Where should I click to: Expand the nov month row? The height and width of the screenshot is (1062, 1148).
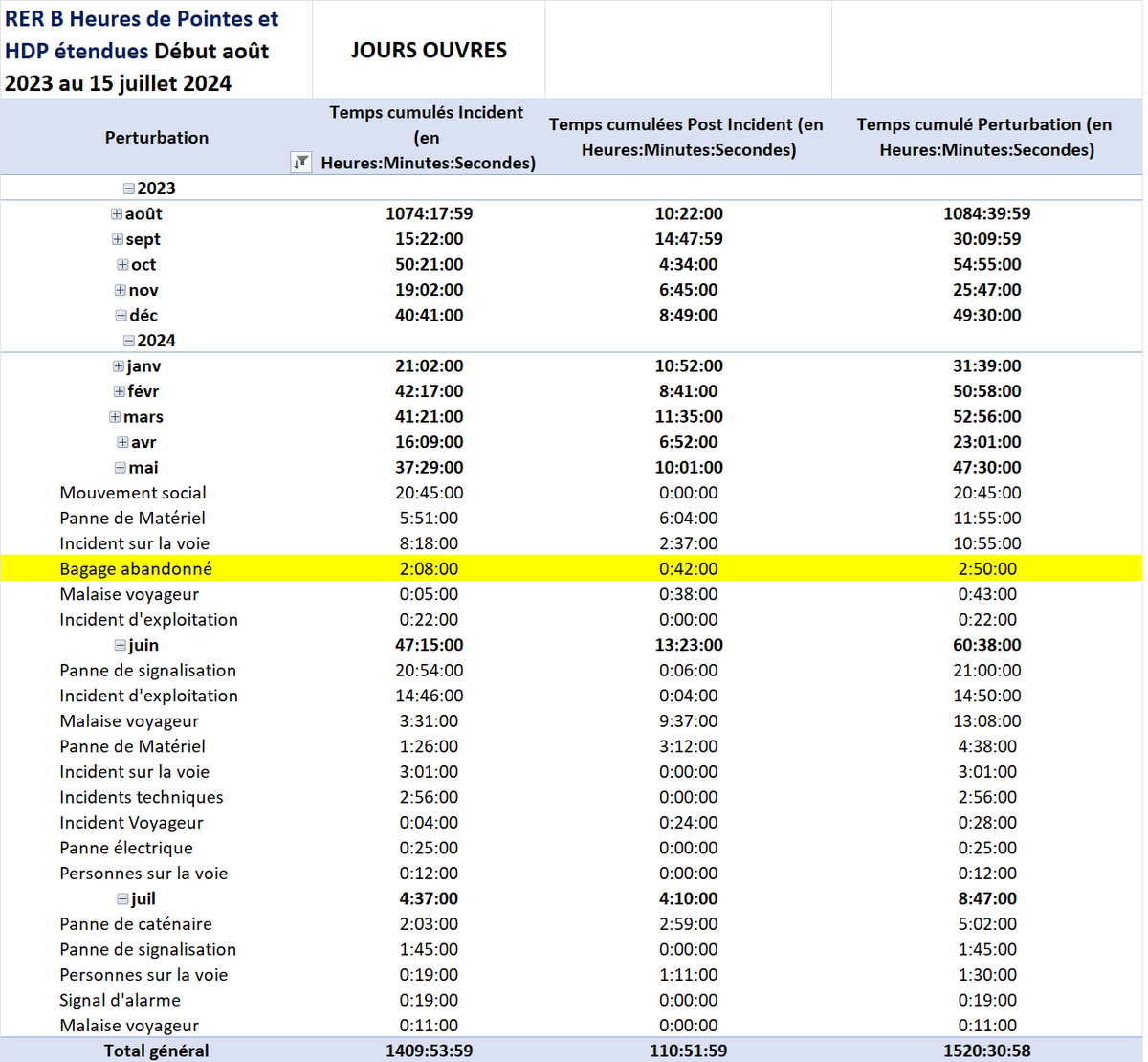[121, 290]
